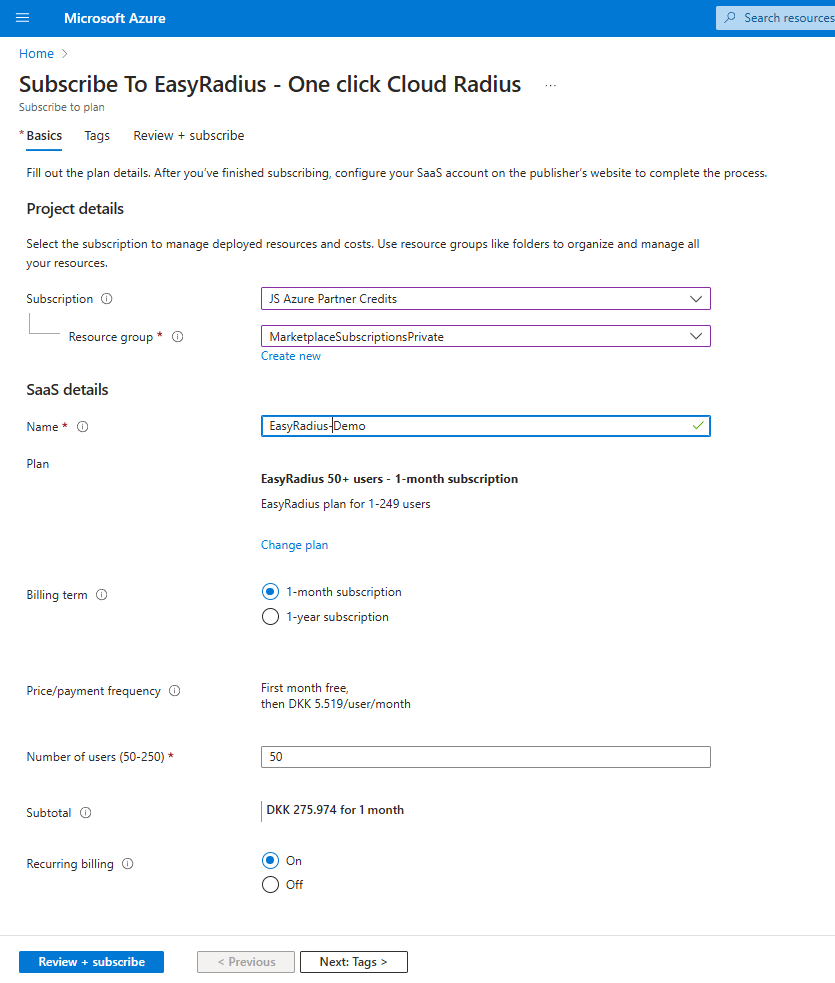
Task: Click the info icon next to Subtotal
Action: tap(83, 813)
